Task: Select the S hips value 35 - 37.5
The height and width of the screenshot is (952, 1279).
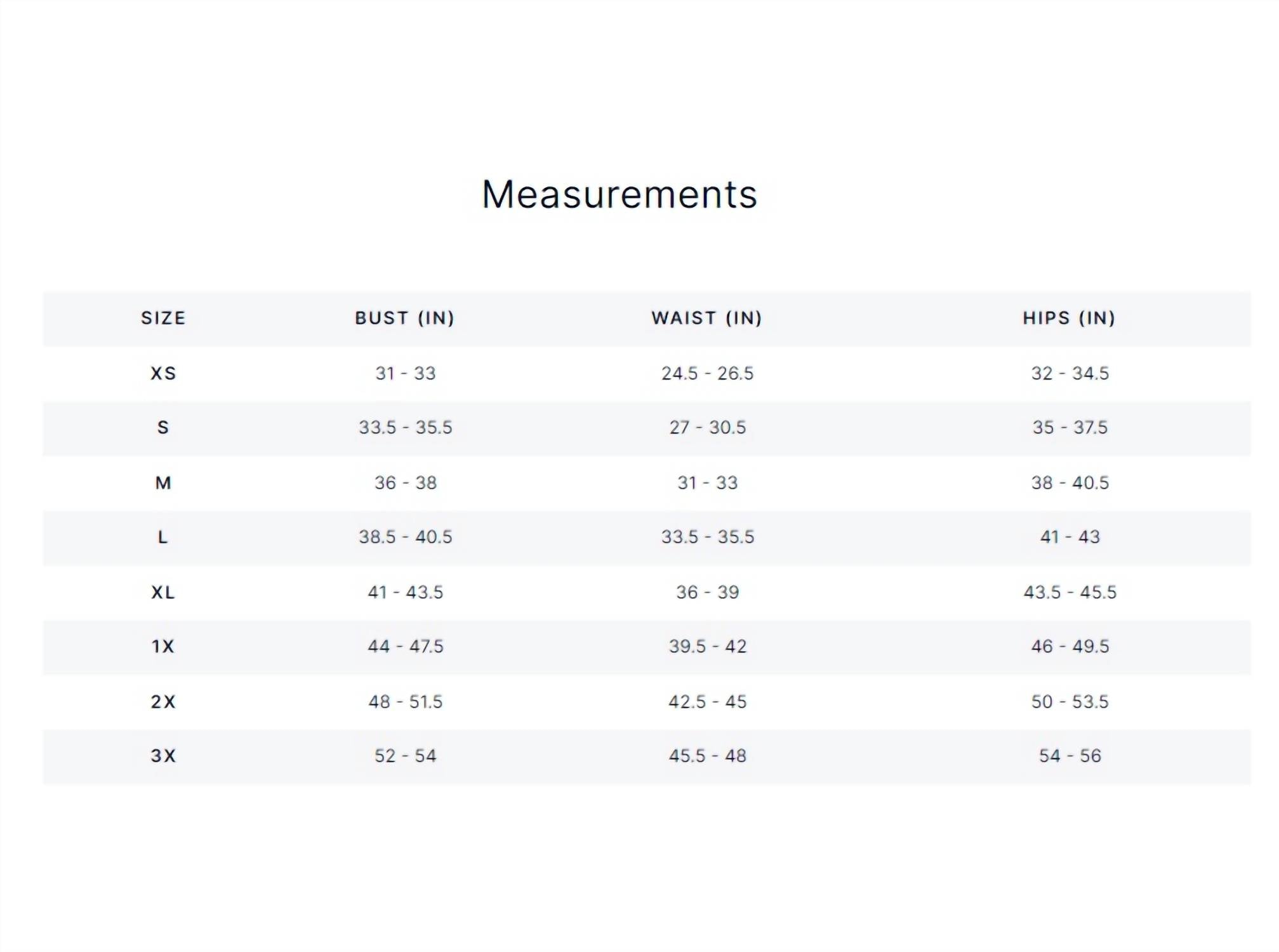Action: tap(1070, 428)
